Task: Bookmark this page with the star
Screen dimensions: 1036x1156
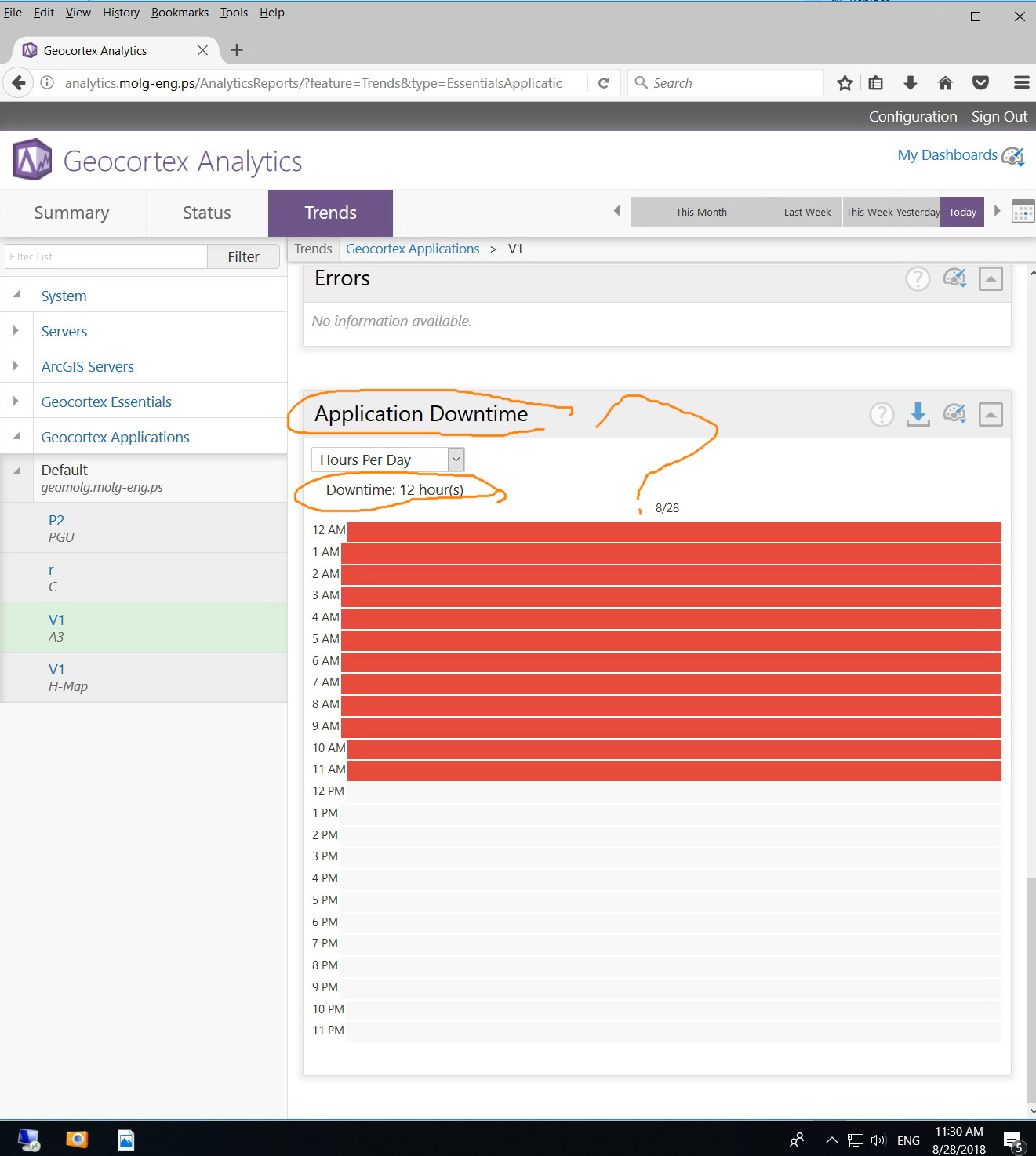Action: pos(845,82)
